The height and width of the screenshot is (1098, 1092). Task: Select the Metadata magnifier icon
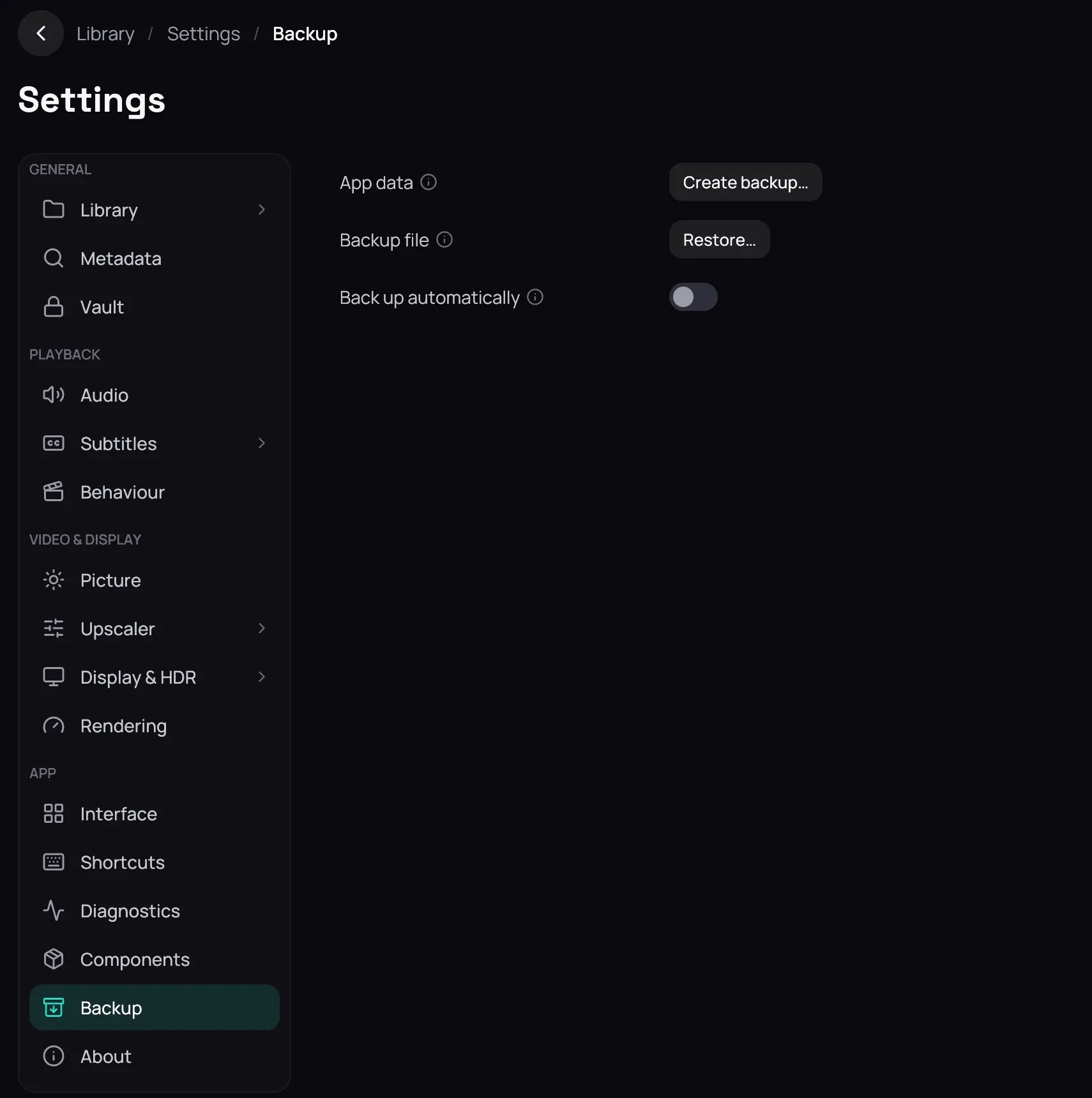54,258
